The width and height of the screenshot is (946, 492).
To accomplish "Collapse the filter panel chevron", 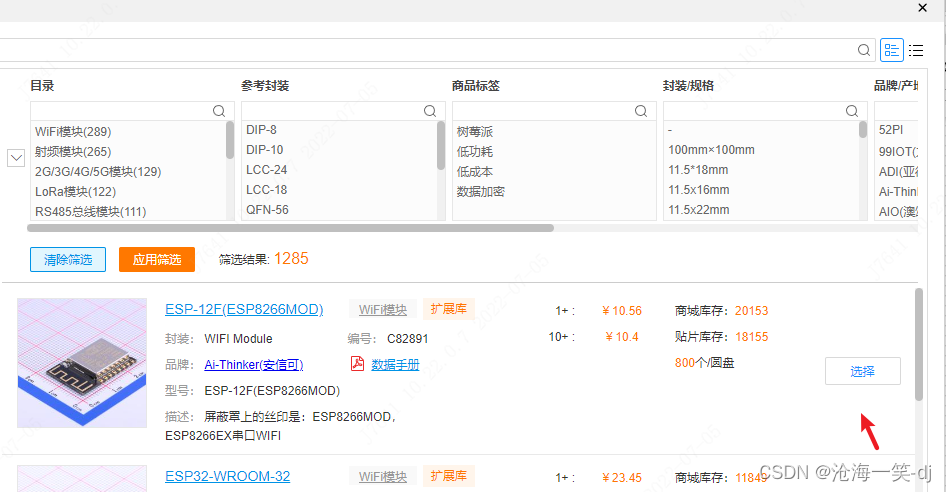I will click(16, 158).
